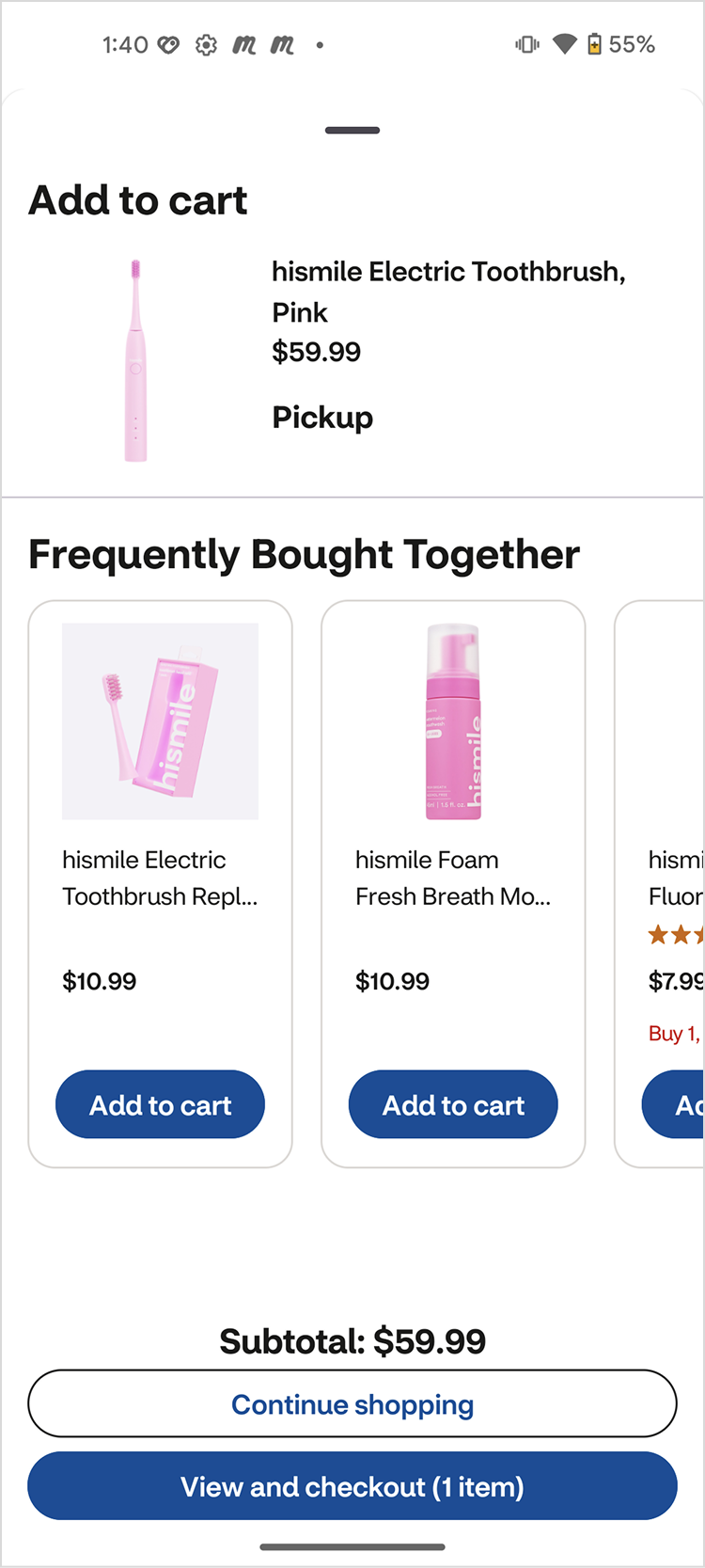The image size is (705, 1568).
Task: Tap the Wi-Fi signal status icon
Action: 564,44
